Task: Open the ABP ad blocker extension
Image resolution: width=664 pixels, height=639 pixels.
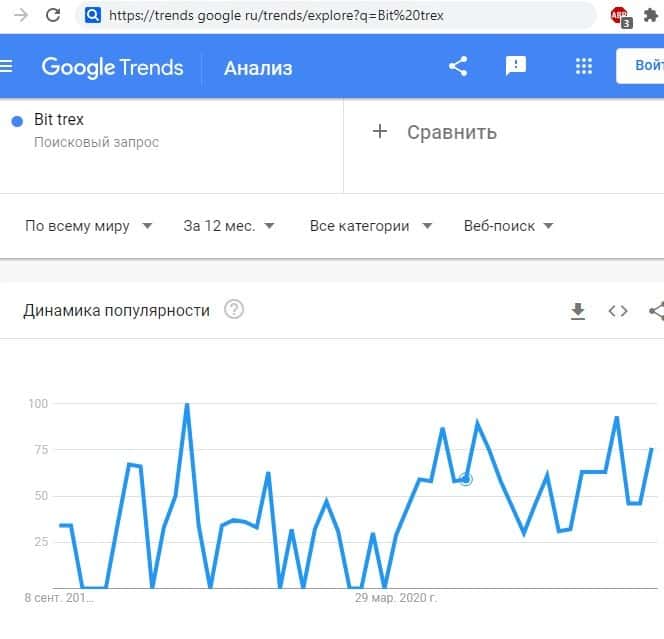Action: tap(619, 16)
